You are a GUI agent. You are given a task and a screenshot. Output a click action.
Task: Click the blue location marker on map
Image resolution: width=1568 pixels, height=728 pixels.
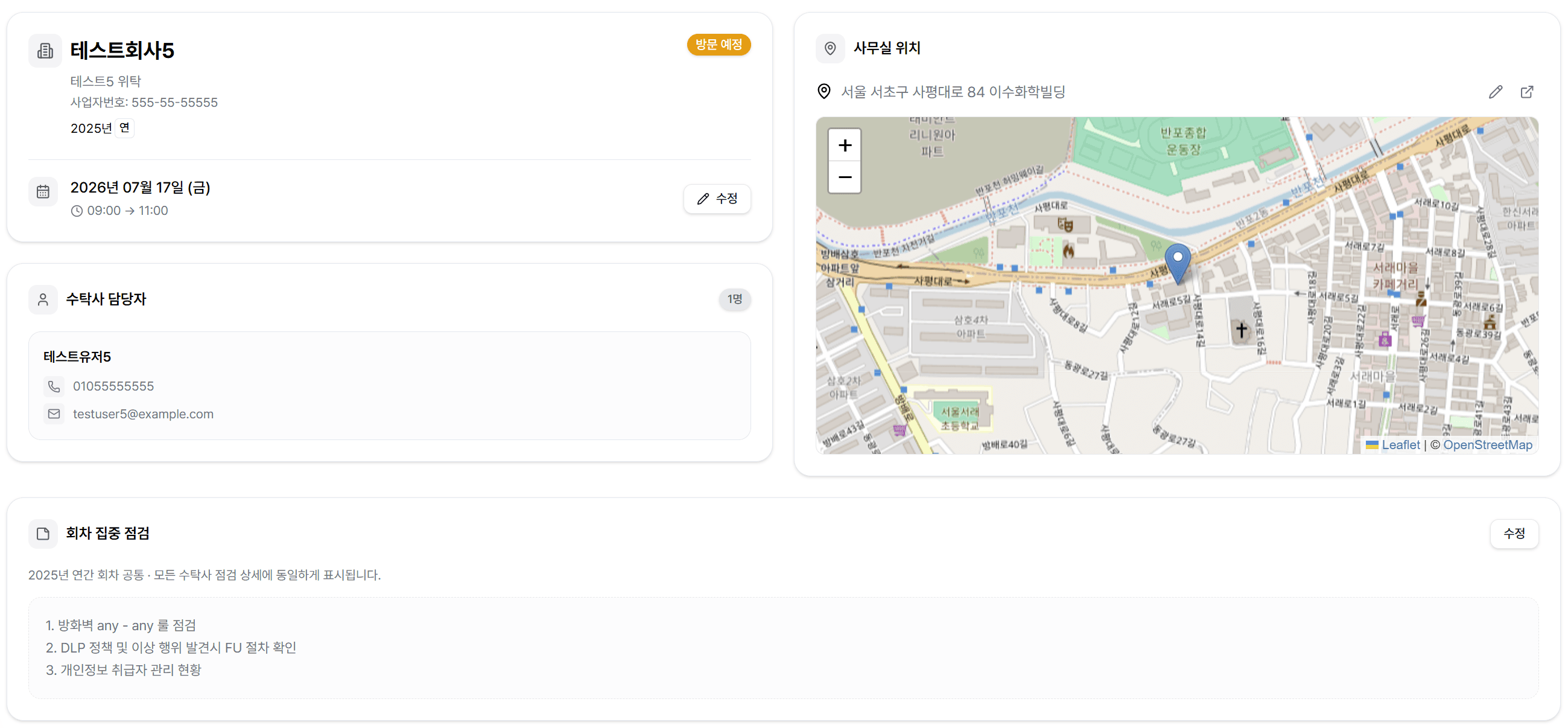tap(1177, 263)
